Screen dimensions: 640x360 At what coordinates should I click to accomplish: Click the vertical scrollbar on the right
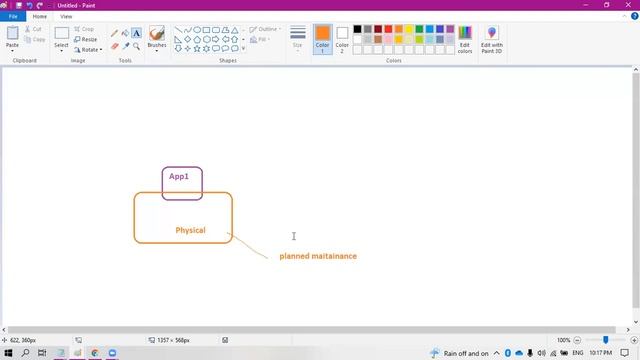click(636, 190)
